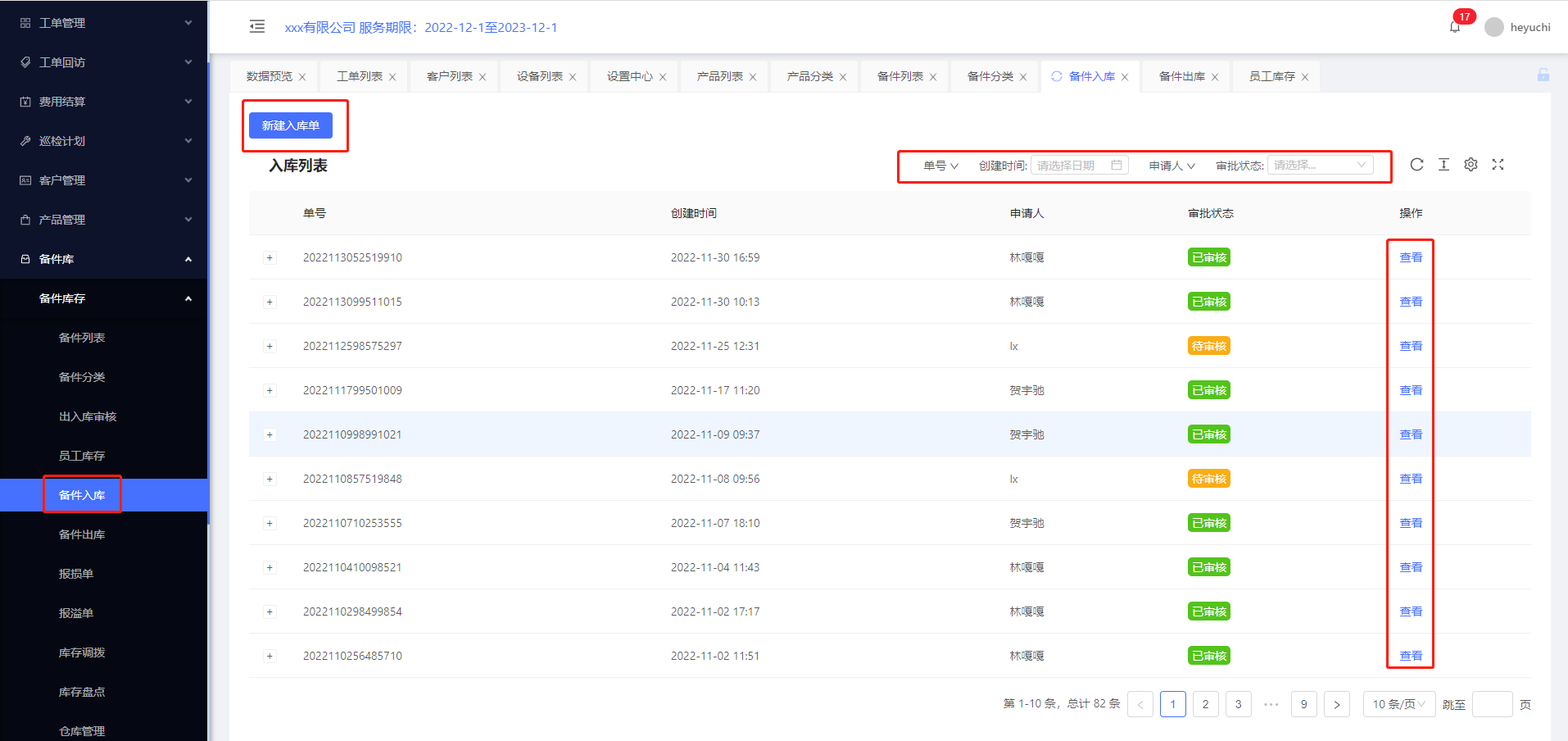This screenshot has height=741, width=1568.
Task: Open the 申请人 filter dropdown
Action: (1171, 166)
